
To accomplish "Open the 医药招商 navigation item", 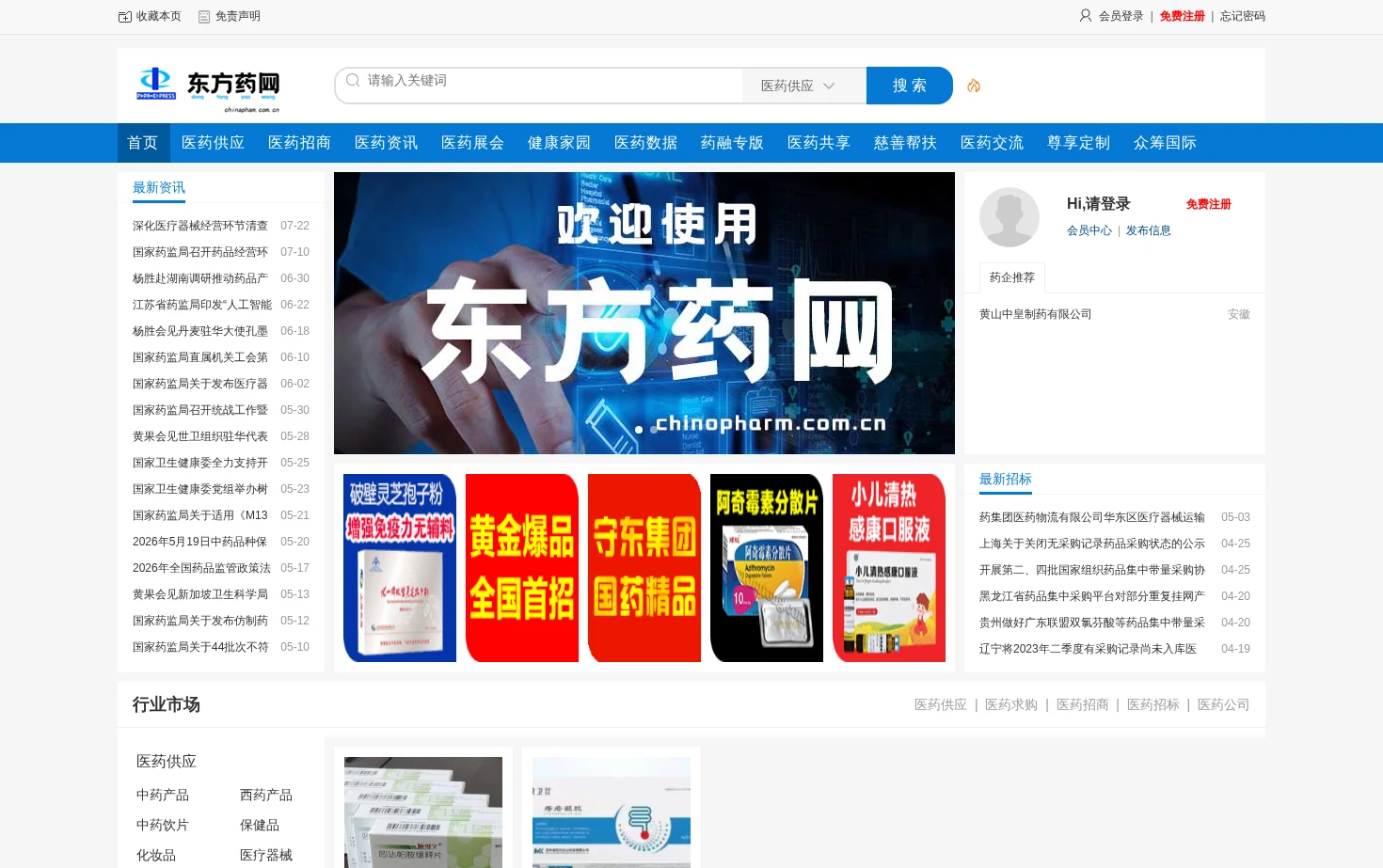I will [x=300, y=143].
